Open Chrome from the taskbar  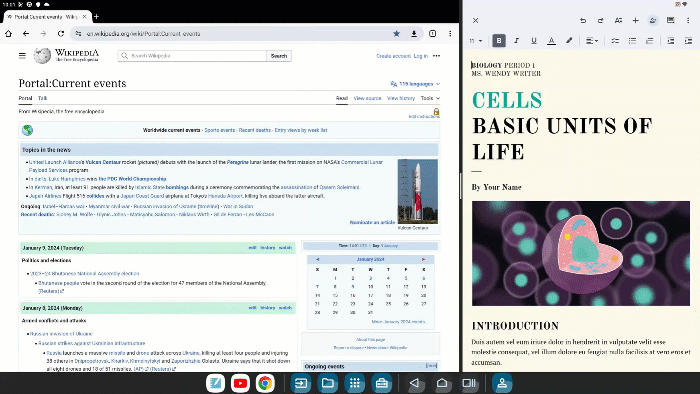[x=265, y=383]
